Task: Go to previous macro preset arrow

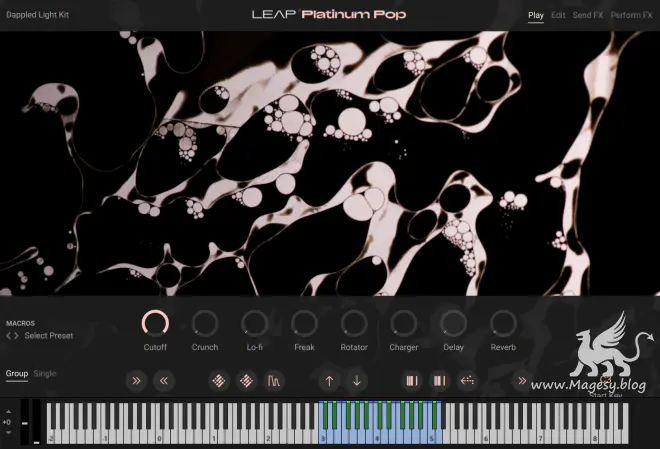Action: [x=8, y=336]
